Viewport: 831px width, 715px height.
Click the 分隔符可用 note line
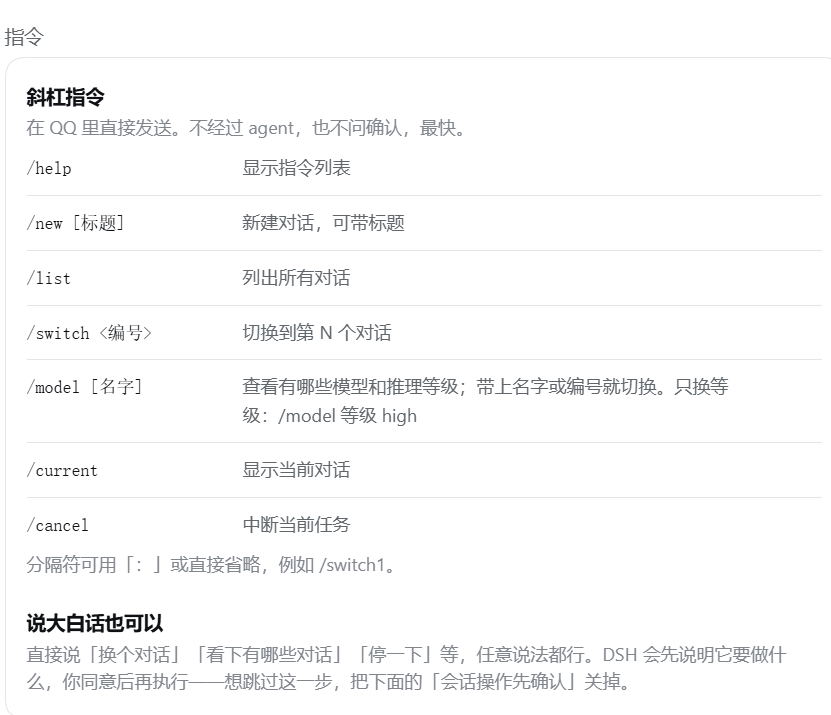pyautogui.click(x=211, y=565)
